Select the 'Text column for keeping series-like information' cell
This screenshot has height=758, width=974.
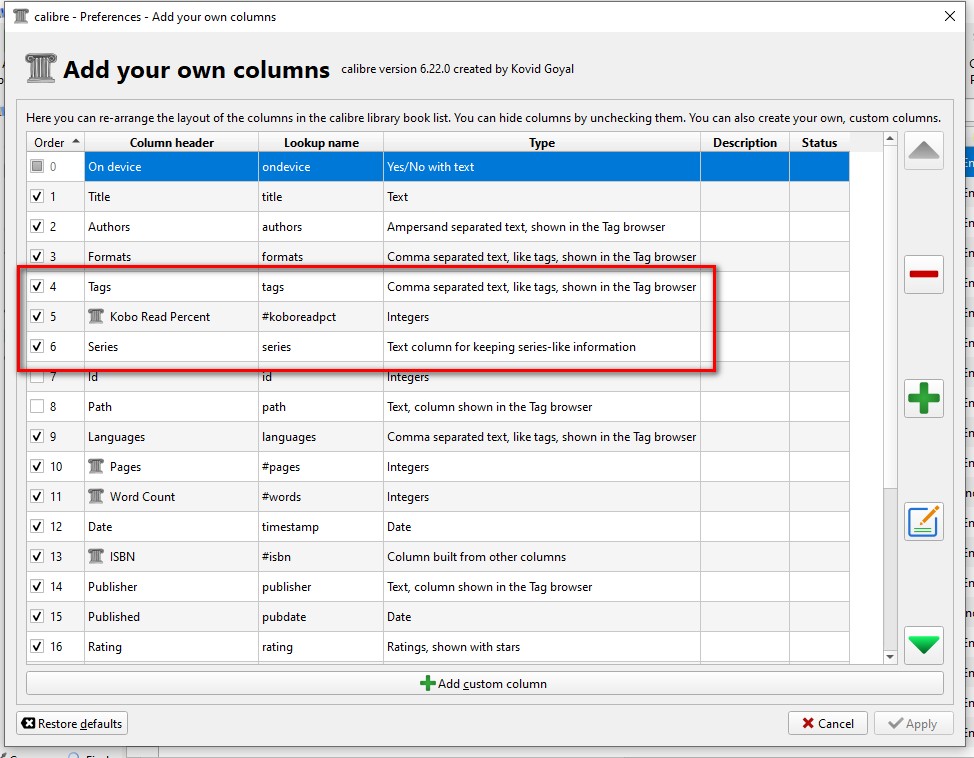[x=542, y=346]
